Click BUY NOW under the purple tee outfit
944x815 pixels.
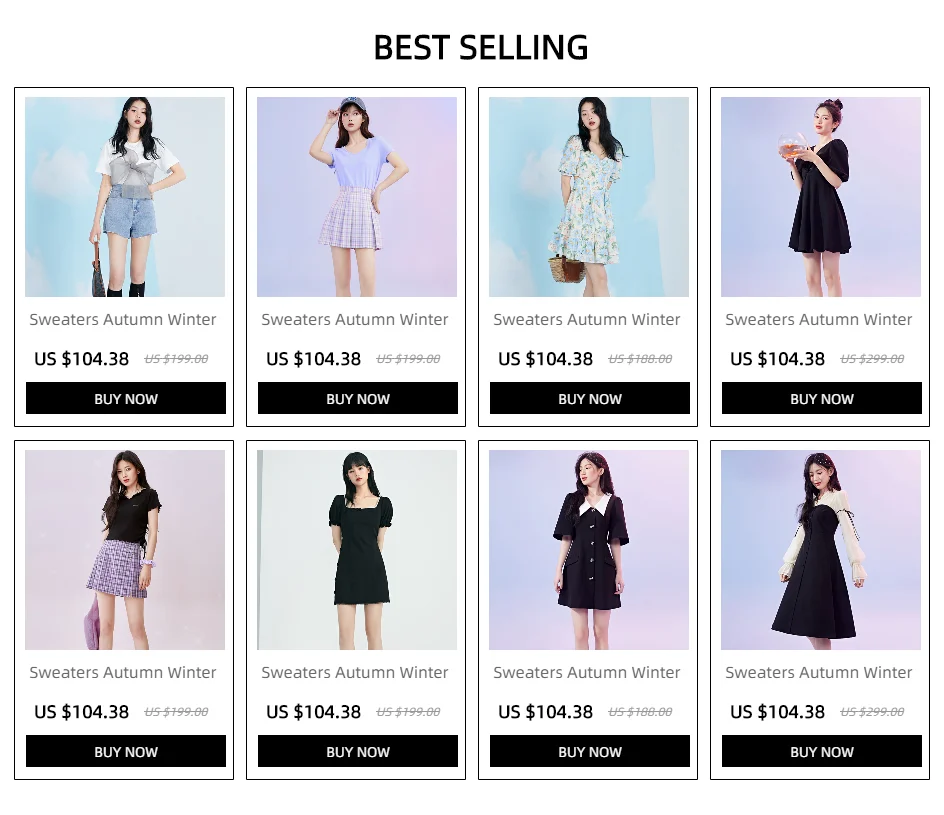(358, 398)
